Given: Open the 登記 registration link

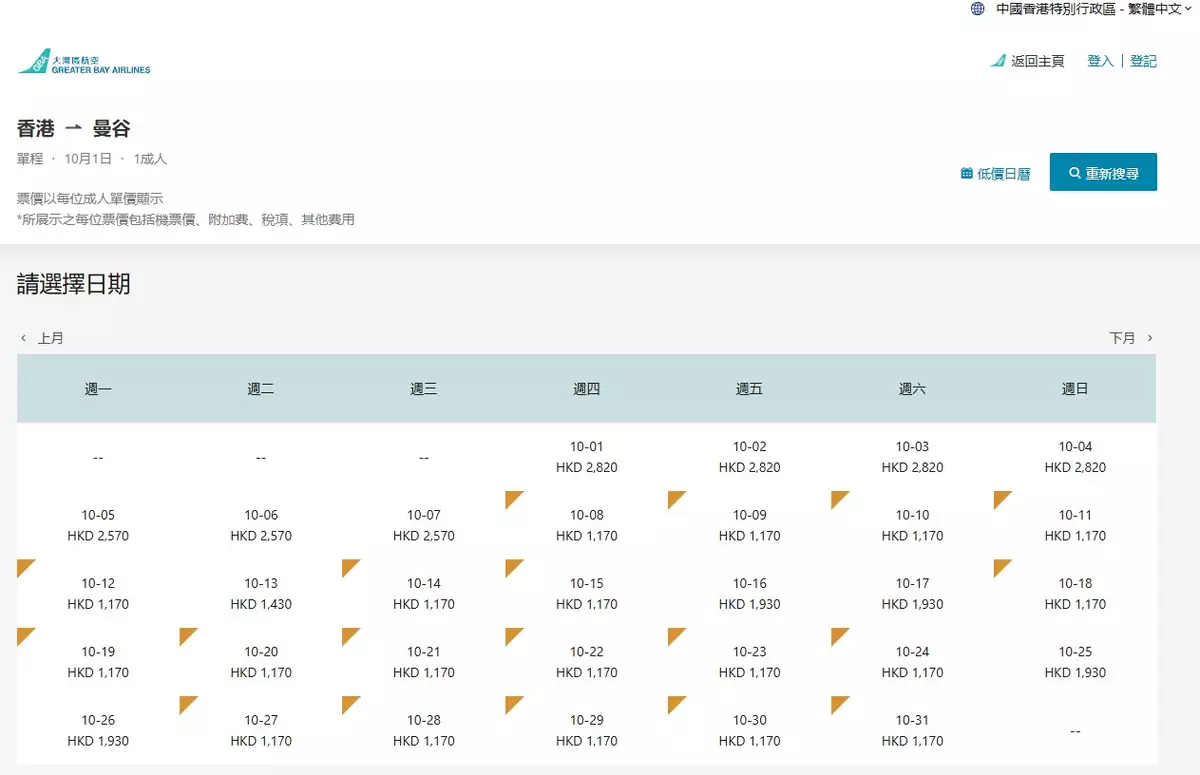Looking at the screenshot, I should tap(1143, 61).
